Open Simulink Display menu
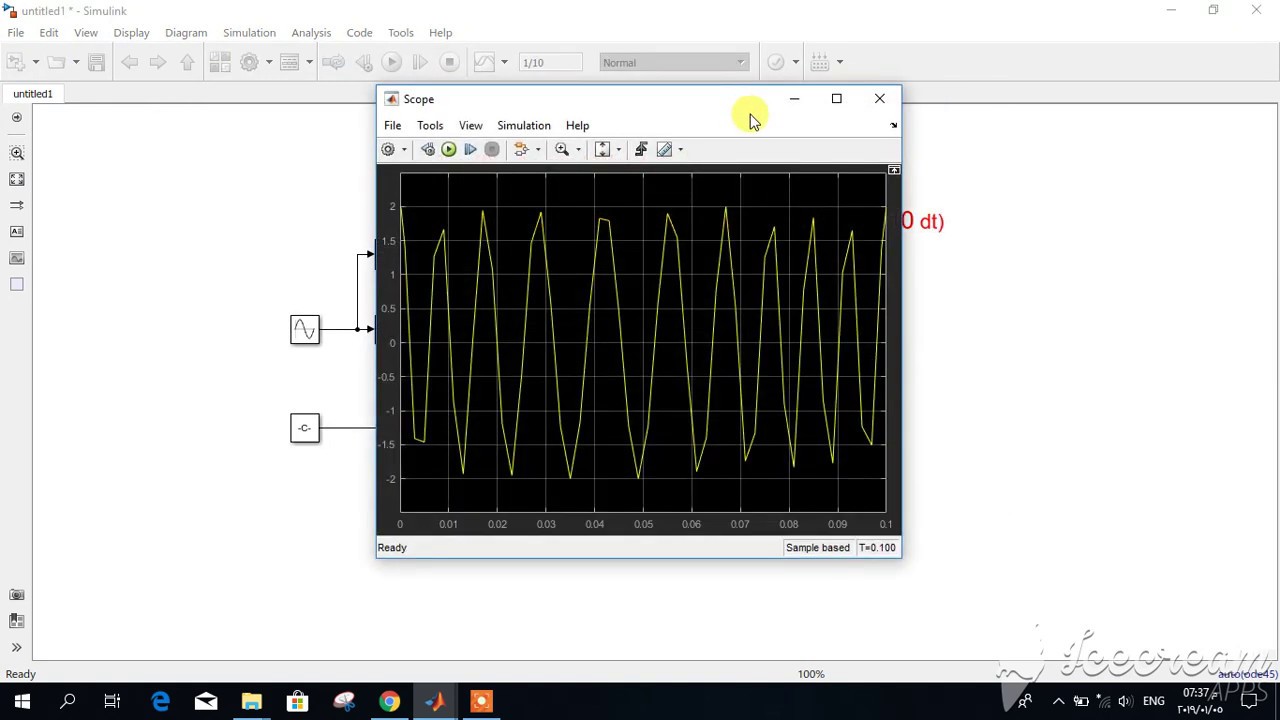 [131, 32]
